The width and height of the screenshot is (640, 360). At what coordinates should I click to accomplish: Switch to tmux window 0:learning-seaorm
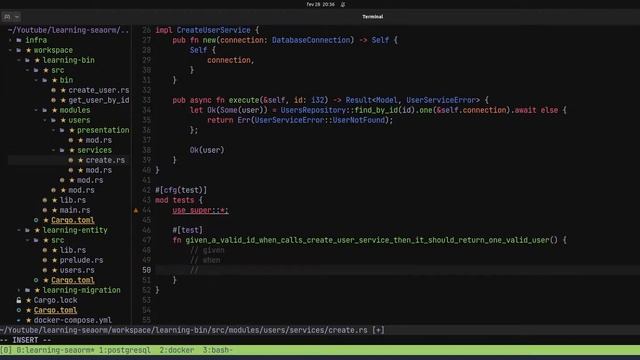point(56,350)
